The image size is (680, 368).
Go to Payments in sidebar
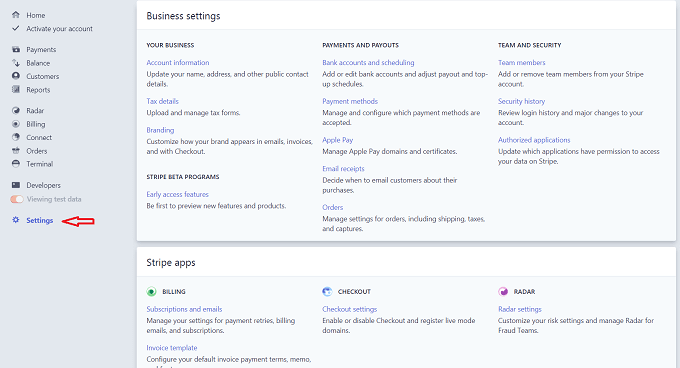pyautogui.click(x=41, y=49)
